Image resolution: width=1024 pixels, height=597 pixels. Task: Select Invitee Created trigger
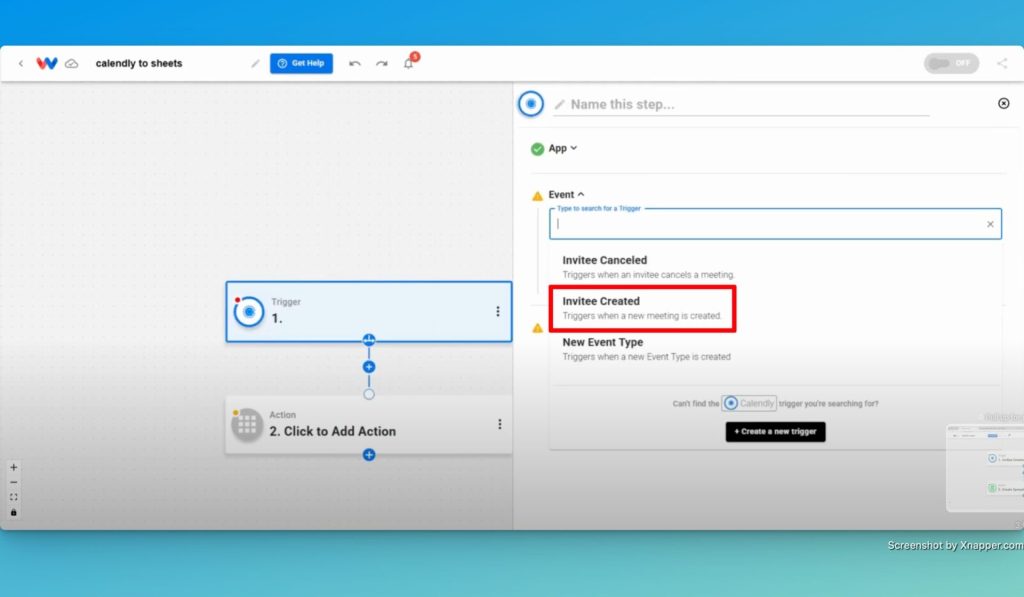775,308
